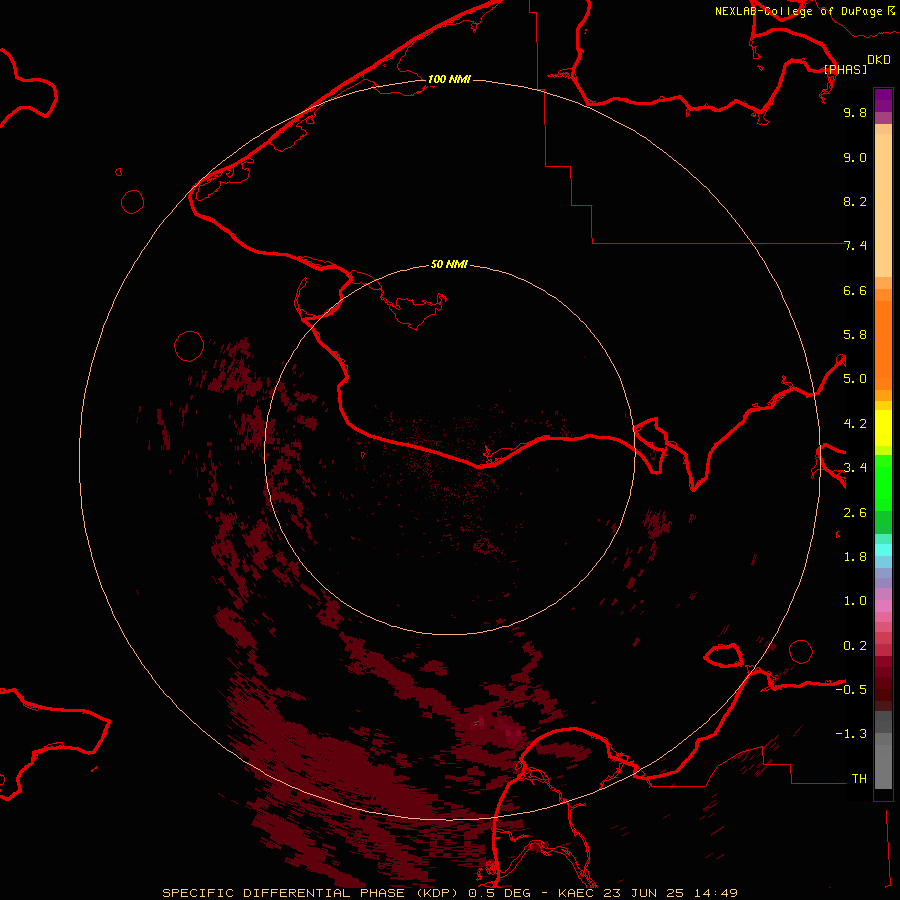
Task: Click the "SPECIFIC DIFFERENTIAL PHASE (KDP)" product title
Action: (x=311, y=893)
